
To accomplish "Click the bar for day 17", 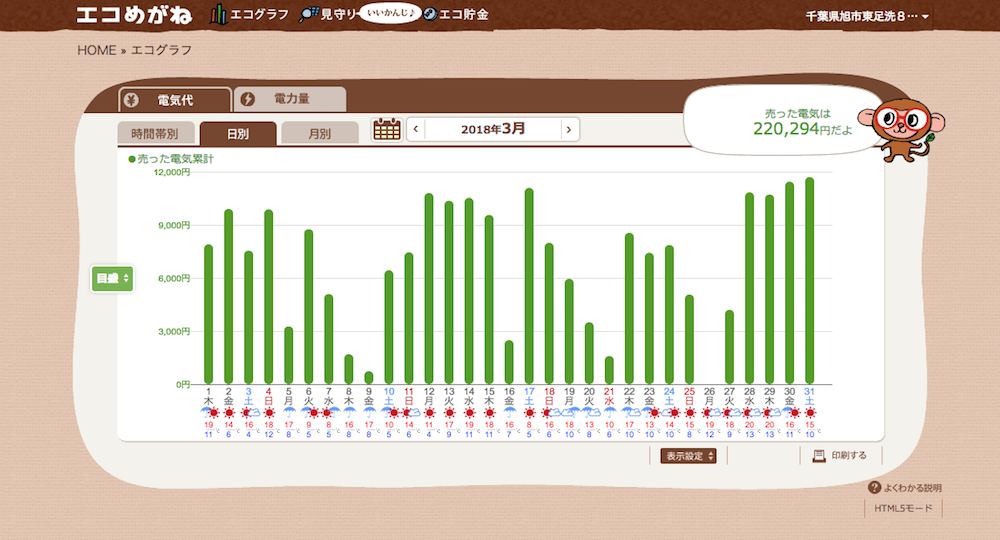I will pos(529,286).
